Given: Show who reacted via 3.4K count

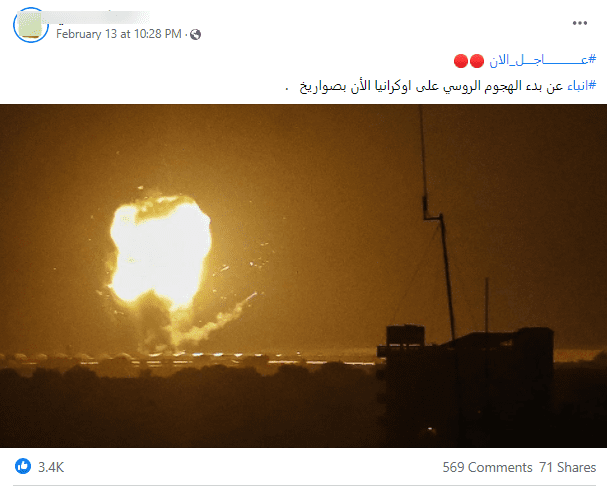Looking at the screenshot, I should (x=51, y=467).
